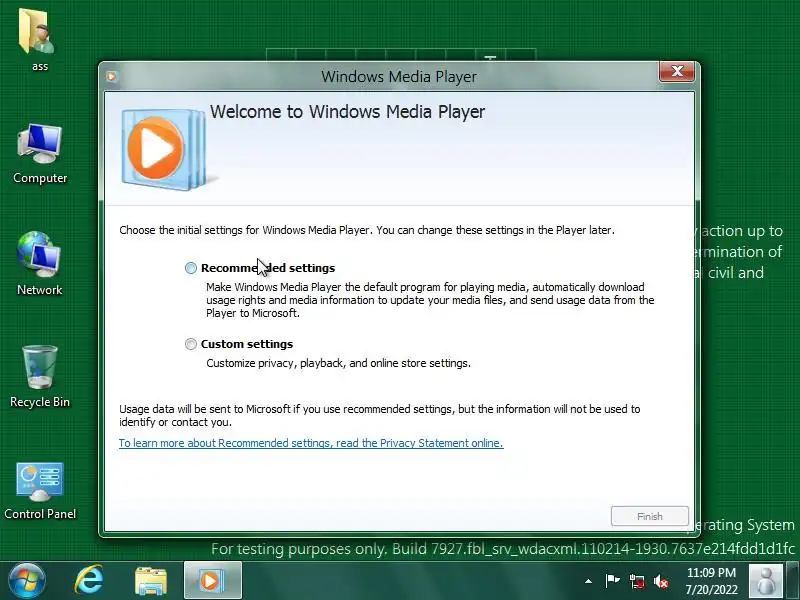Viewport: 800px width, 600px height.
Task: Choose the Custom settings radio button
Action: click(x=191, y=344)
